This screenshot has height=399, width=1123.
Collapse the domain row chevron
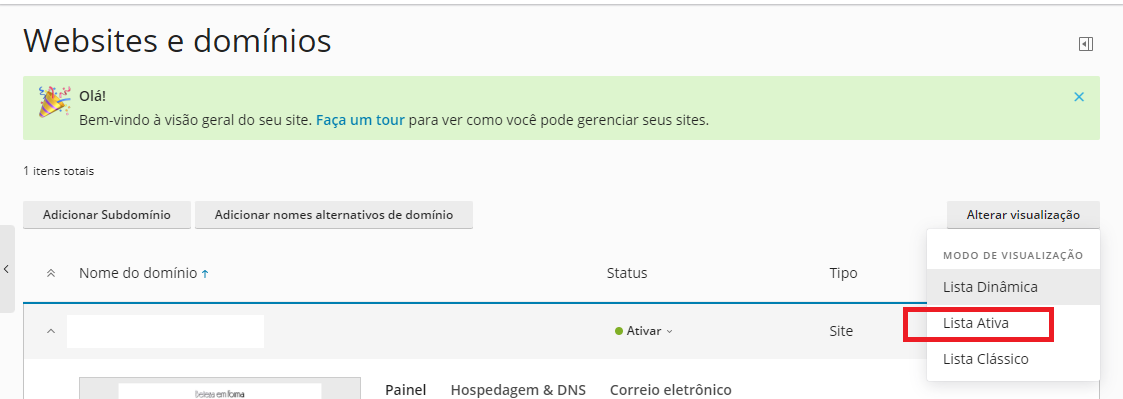click(51, 331)
